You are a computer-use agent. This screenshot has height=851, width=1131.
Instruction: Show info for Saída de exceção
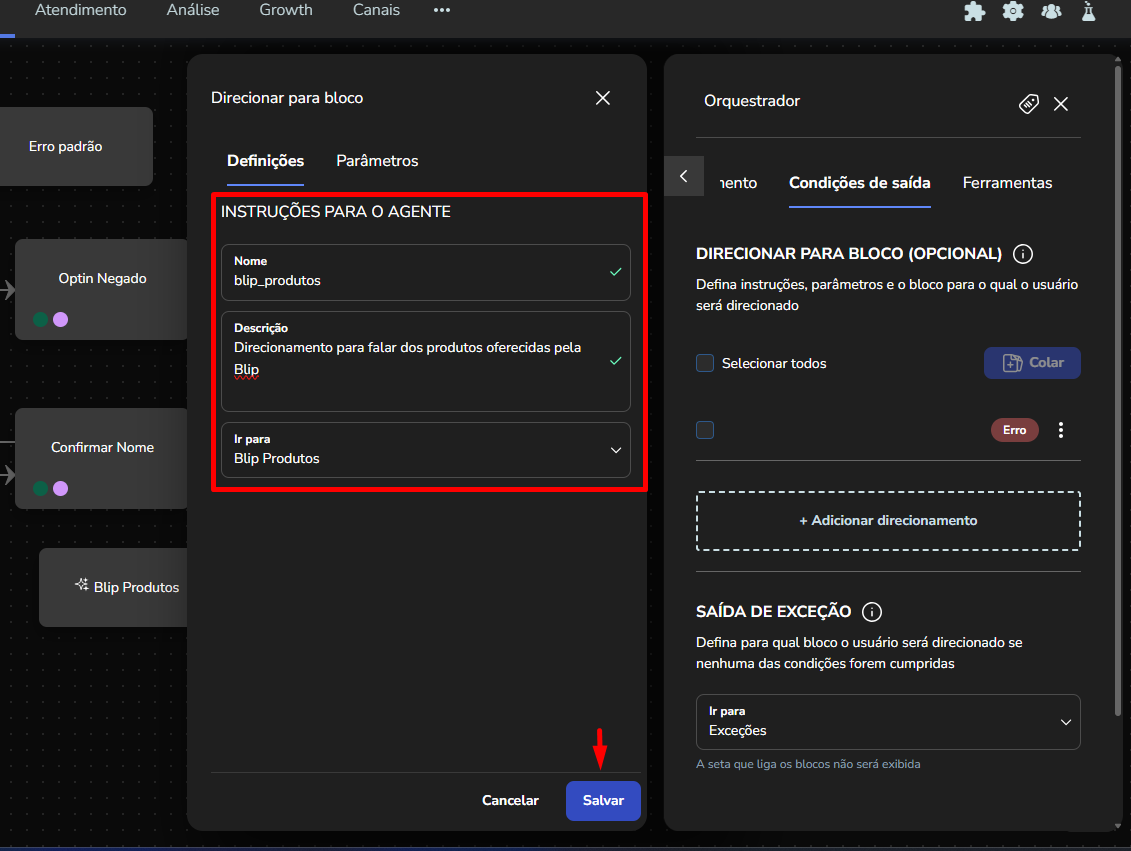click(x=872, y=612)
